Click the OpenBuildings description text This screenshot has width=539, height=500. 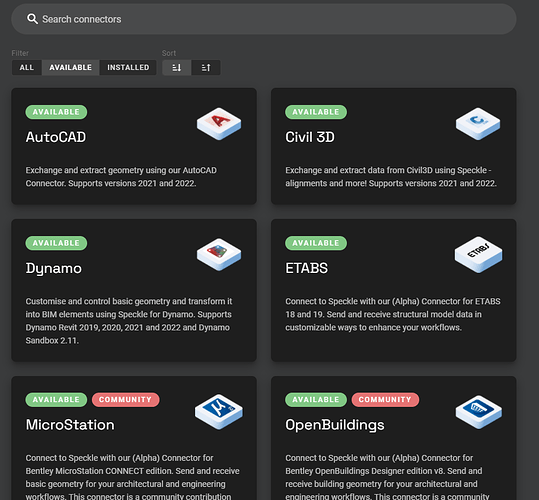pos(387,476)
